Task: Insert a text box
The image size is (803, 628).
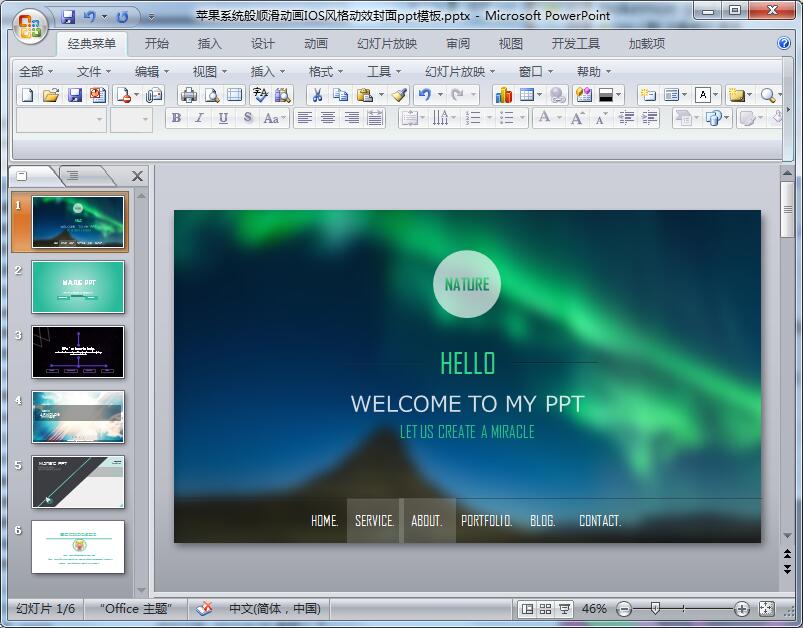Action: [x=703, y=95]
